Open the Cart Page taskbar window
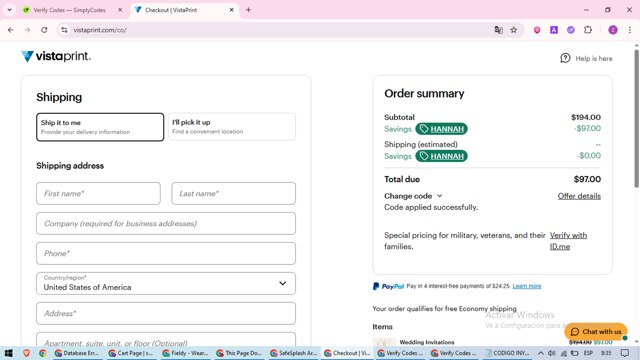 pyautogui.click(x=131, y=353)
